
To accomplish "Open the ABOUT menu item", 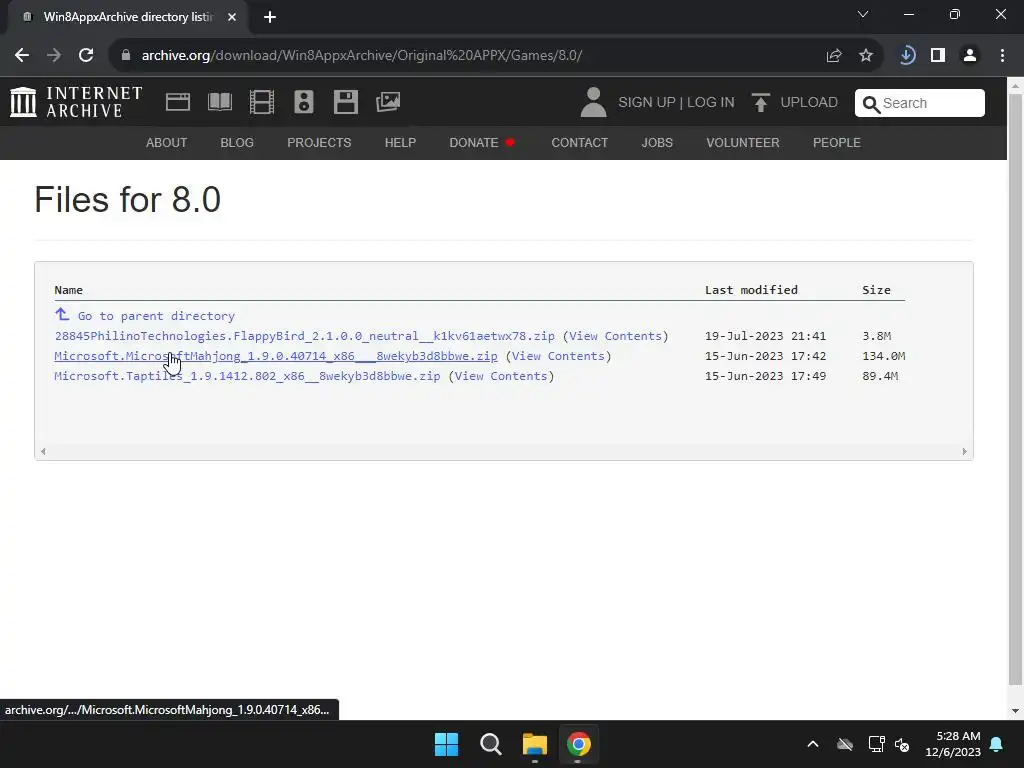I will 167,142.
